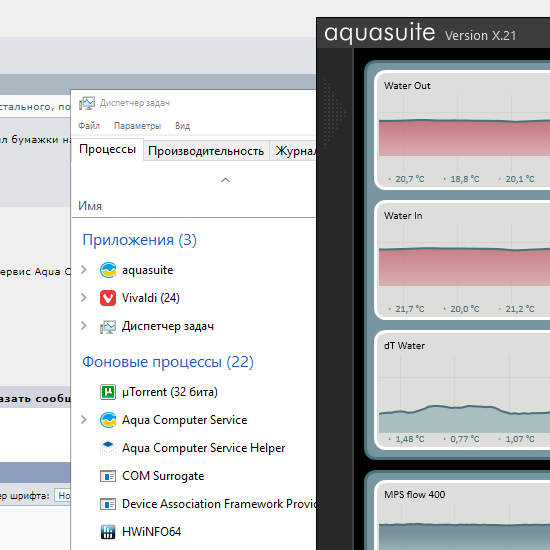Viewport: 550px width, 550px height.
Task: Click the 20,1 °C value under Water Out
Action: click(520, 179)
